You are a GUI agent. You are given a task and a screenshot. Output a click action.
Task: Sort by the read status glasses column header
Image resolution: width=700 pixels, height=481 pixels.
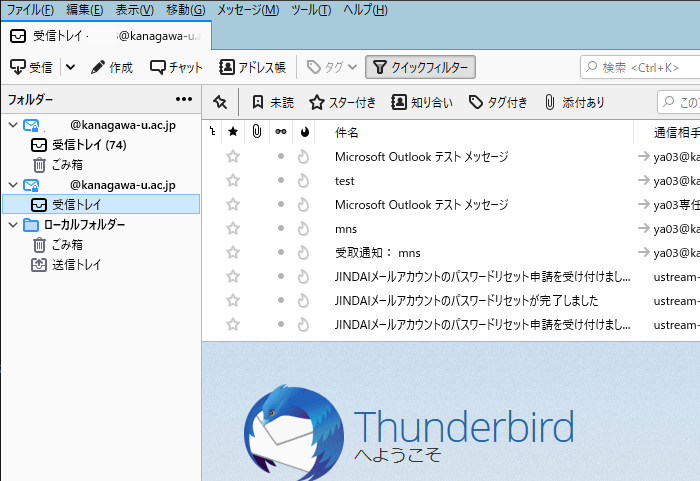(x=281, y=132)
